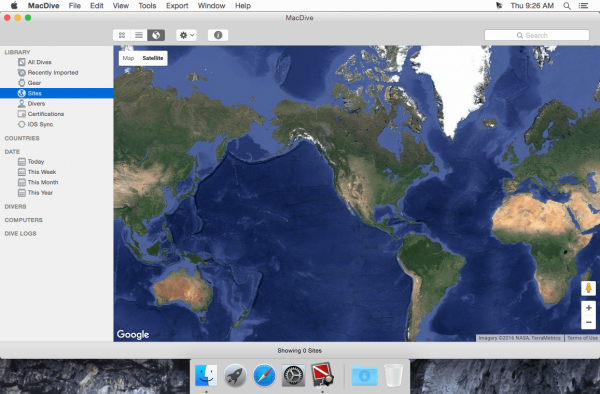Click the Google logo on map
The width and height of the screenshot is (600, 394).
pos(133,334)
